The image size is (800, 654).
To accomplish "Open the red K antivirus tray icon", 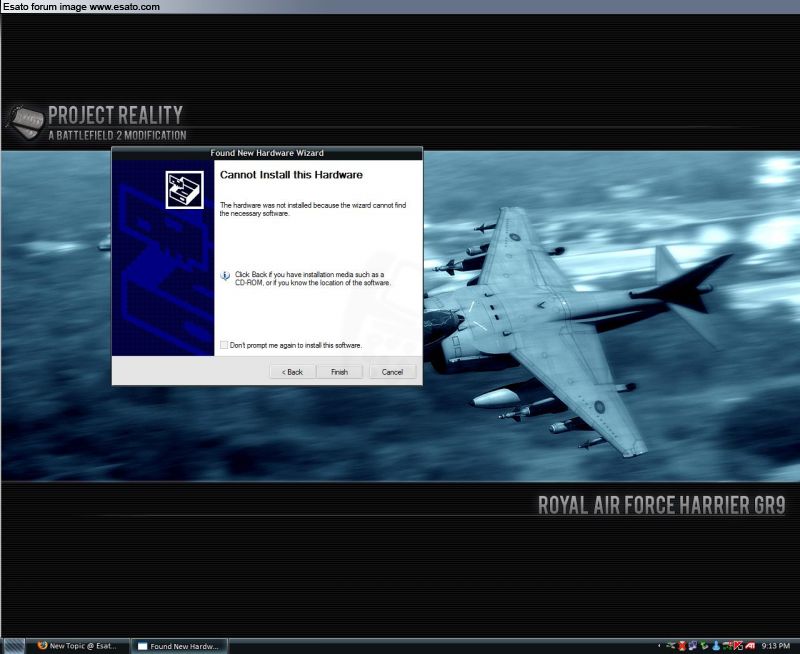I will pyautogui.click(x=738, y=646).
